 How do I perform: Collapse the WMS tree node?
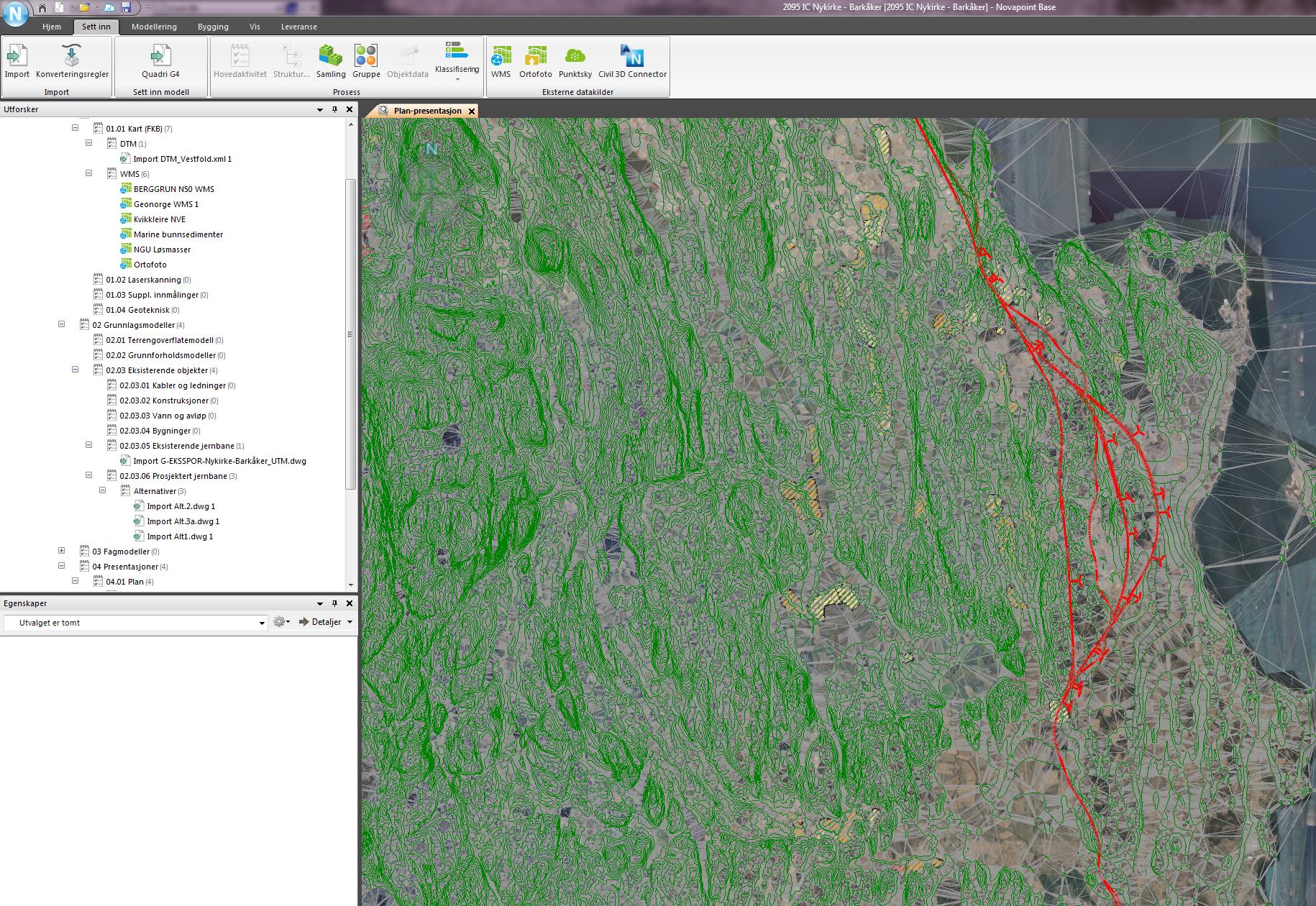click(x=89, y=173)
